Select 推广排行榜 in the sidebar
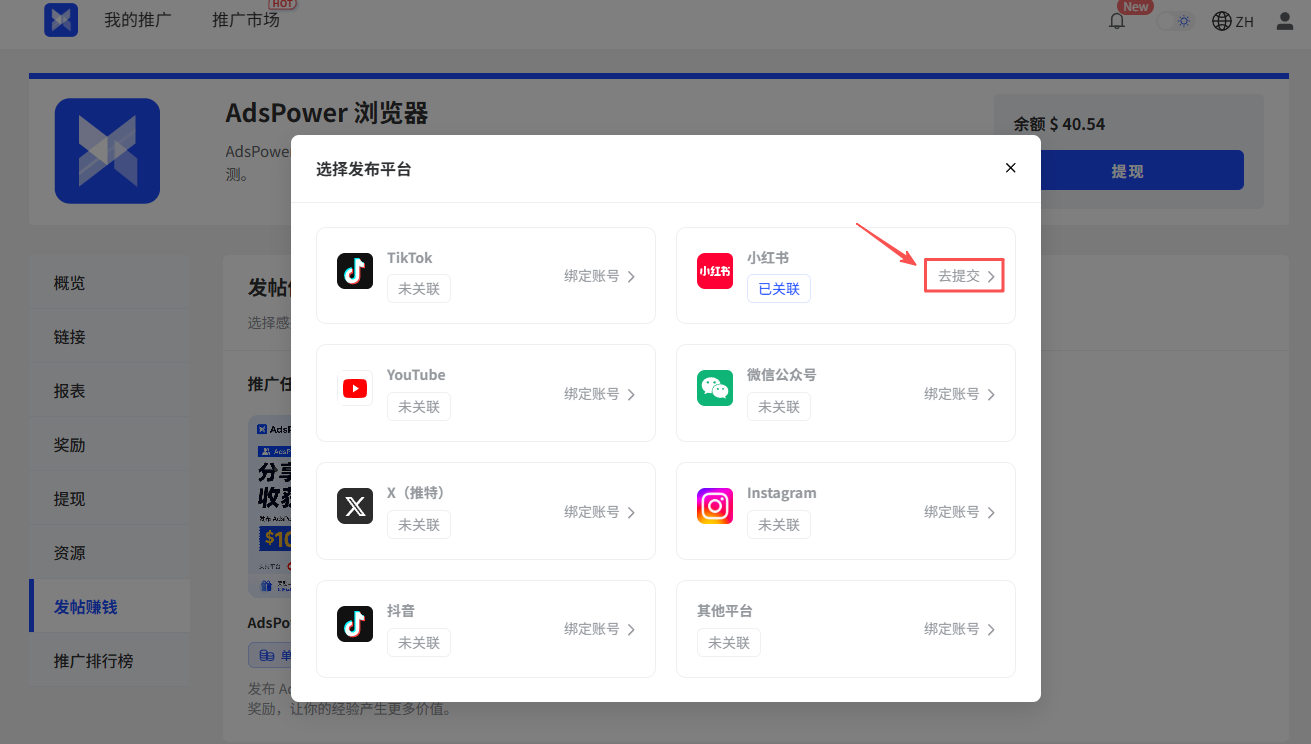The image size is (1311, 744). click(110, 661)
